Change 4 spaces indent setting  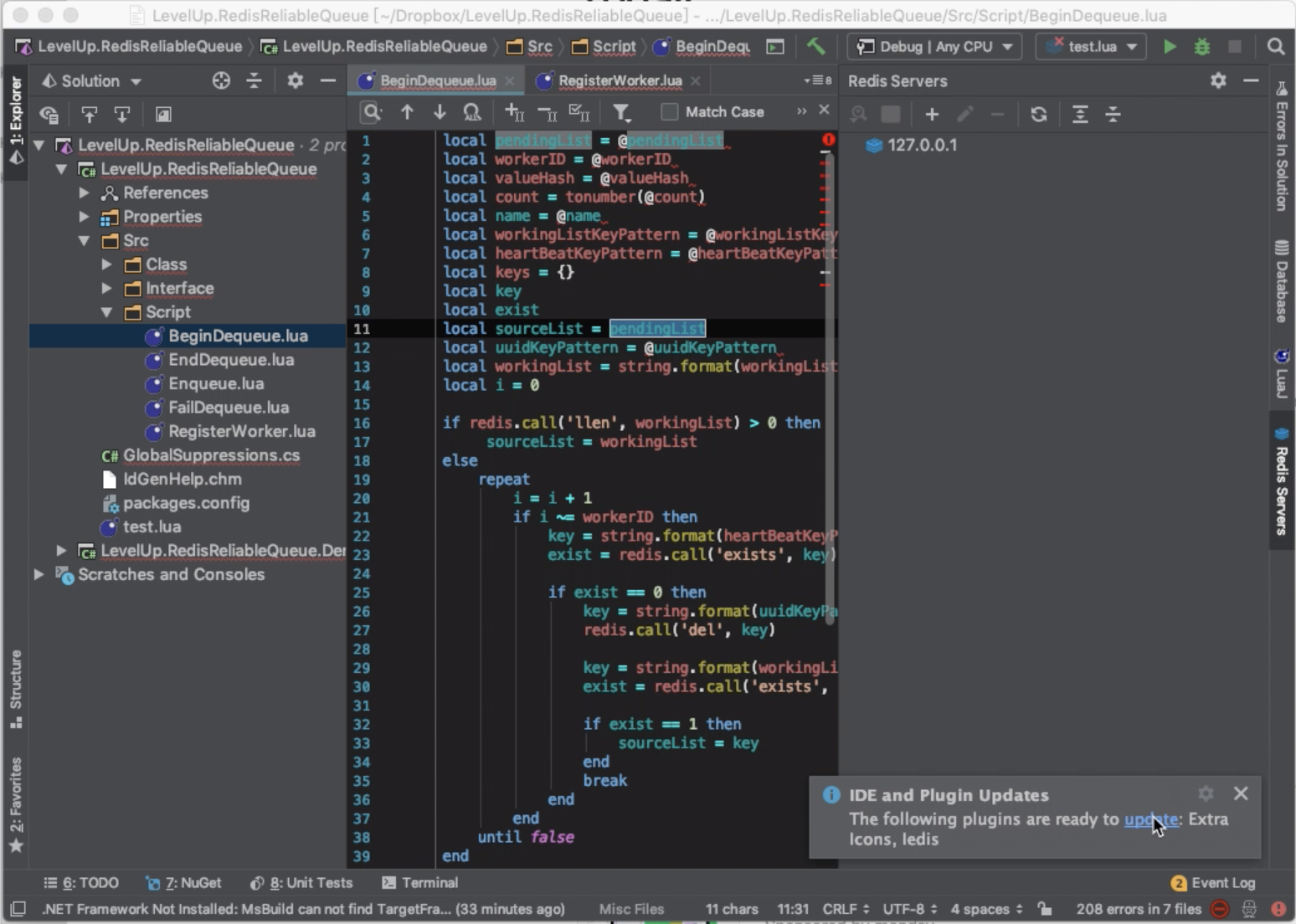(x=987, y=909)
